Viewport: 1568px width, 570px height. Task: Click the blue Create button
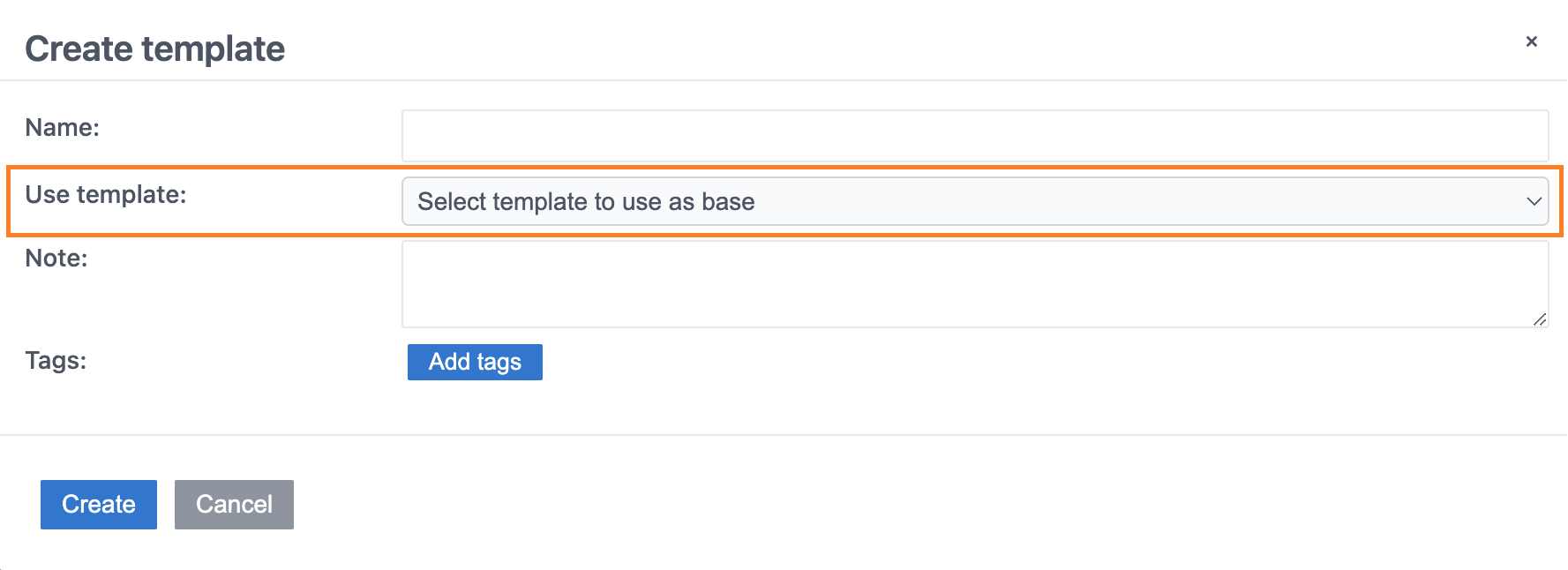[99, 505]
